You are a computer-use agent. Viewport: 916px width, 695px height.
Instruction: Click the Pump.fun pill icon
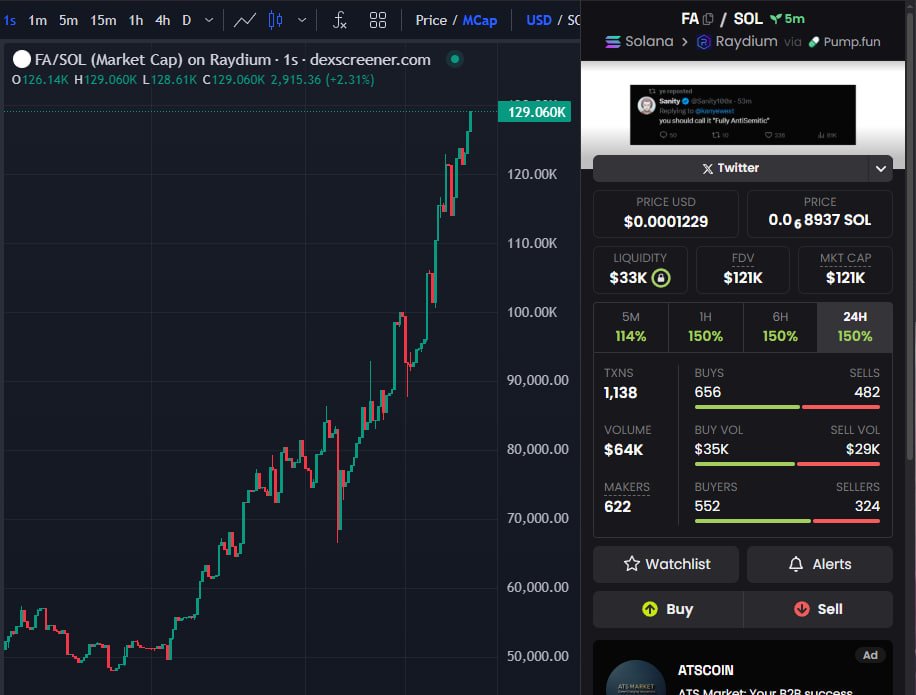(814, 42)
